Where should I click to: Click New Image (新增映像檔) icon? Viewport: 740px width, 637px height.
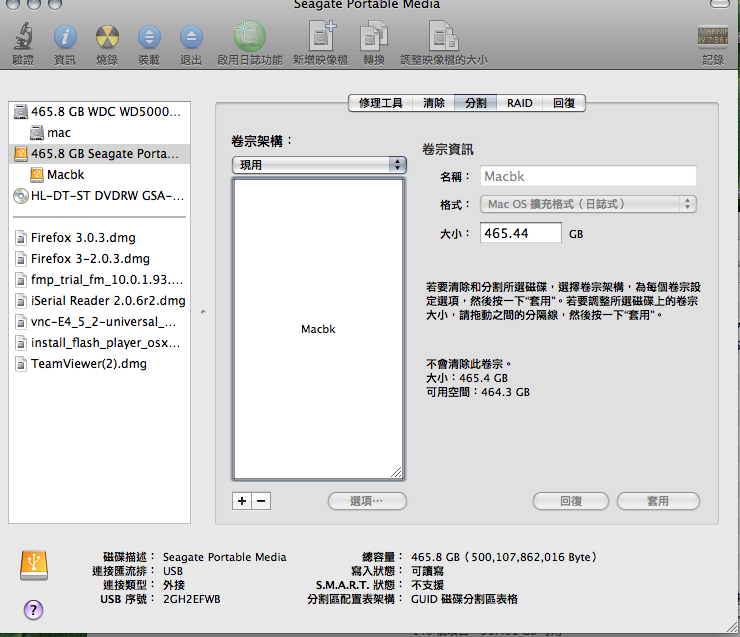tap(321, 36)
